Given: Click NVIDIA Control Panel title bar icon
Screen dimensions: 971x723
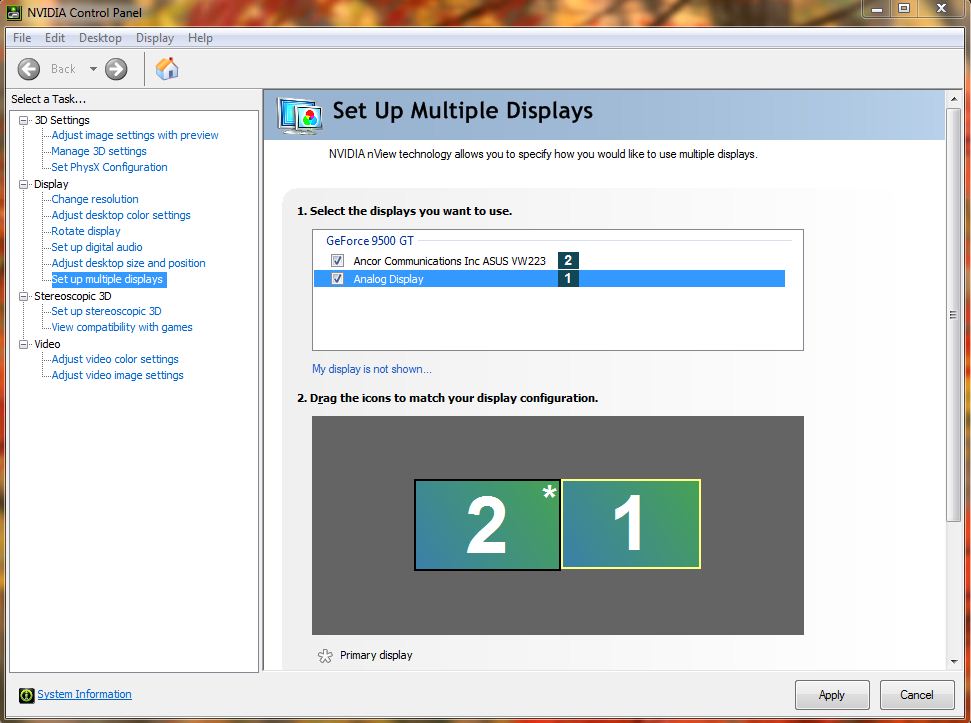Looking at the screenshot, I should 14,12.
